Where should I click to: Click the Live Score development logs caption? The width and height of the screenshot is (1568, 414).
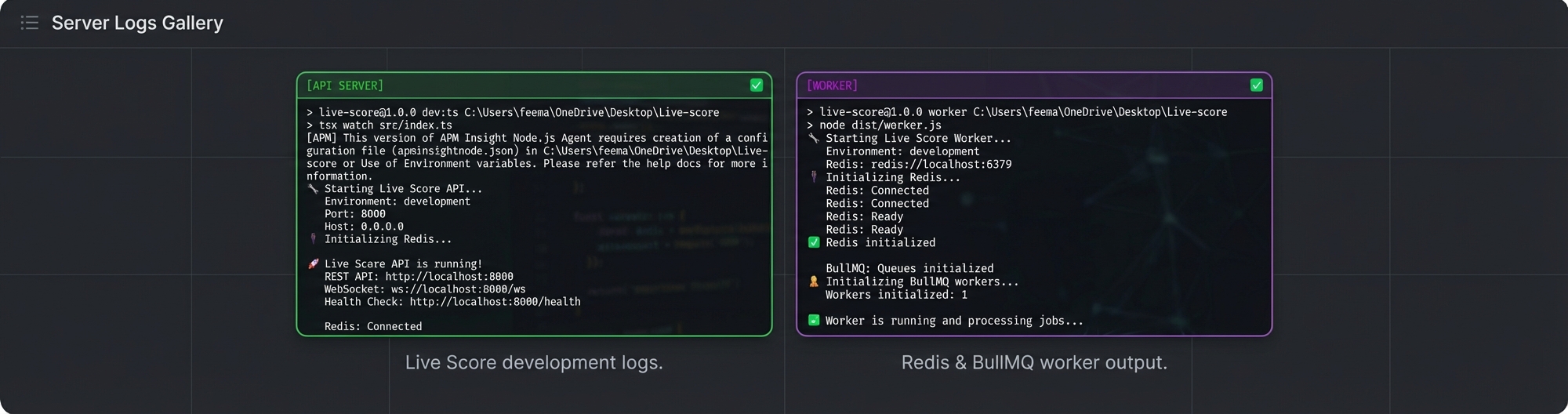coord(534,362)
